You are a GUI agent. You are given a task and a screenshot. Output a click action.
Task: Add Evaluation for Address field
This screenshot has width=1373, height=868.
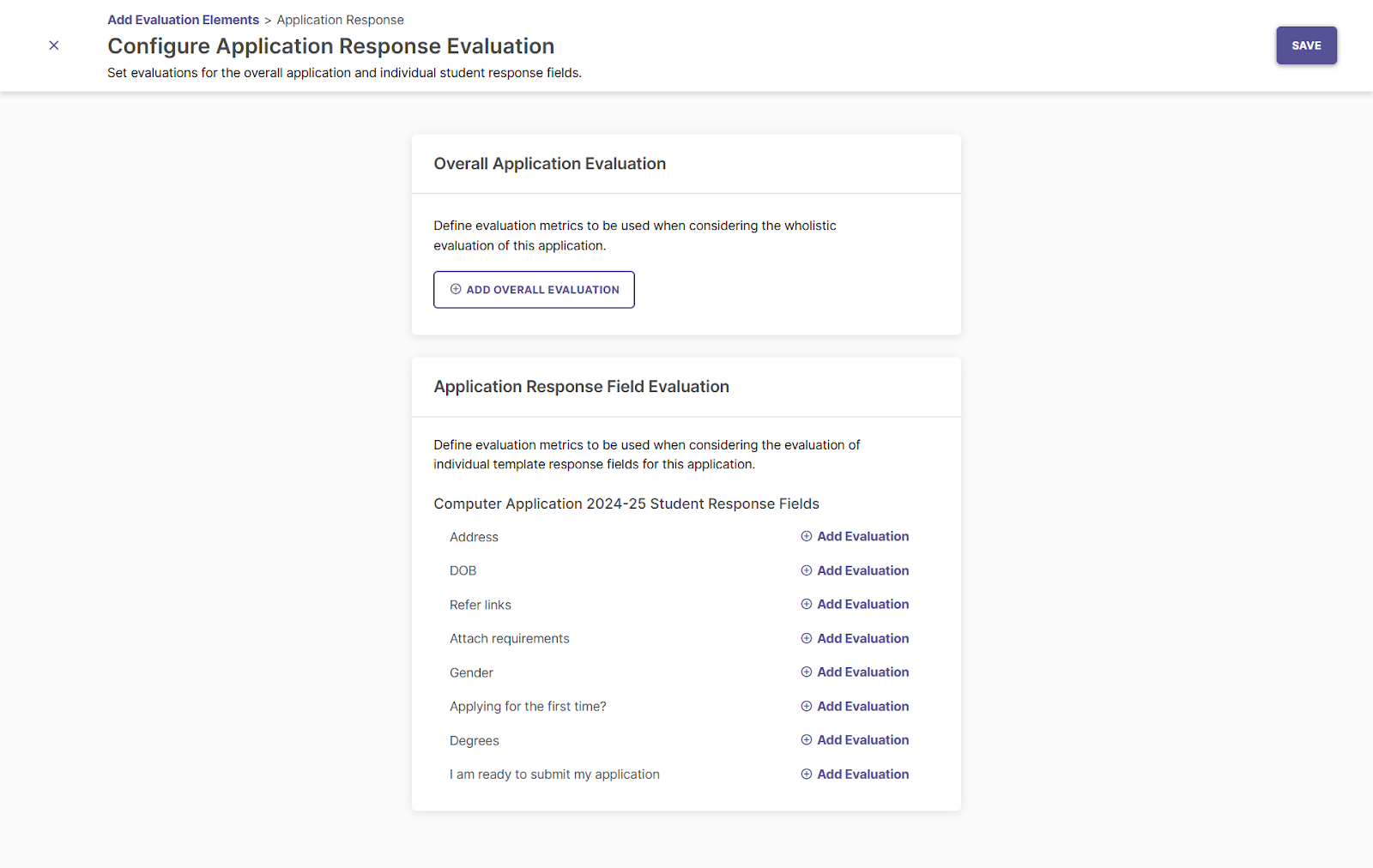coord(855,536)
